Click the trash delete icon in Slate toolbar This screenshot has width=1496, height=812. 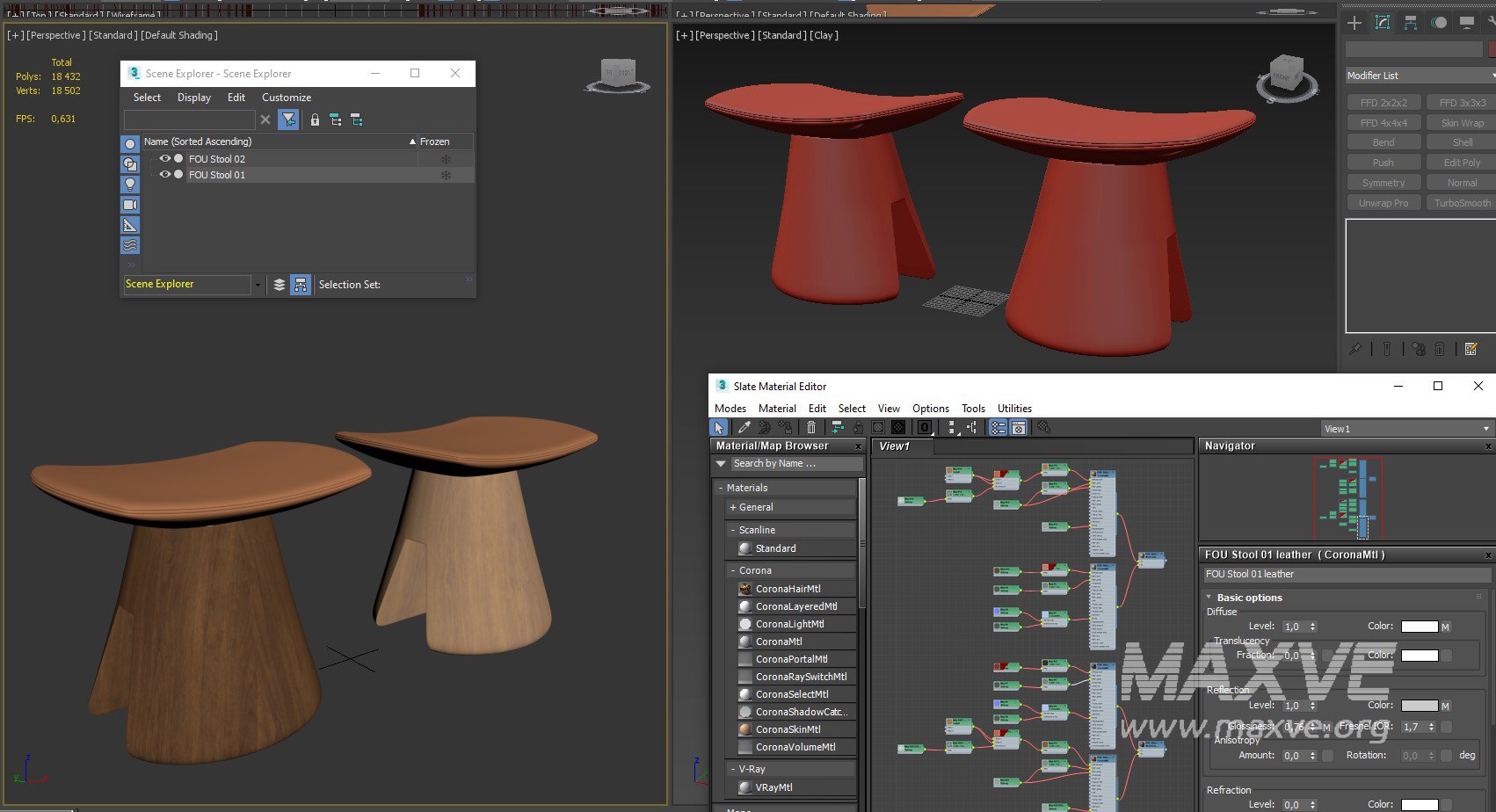coord(810,427)
